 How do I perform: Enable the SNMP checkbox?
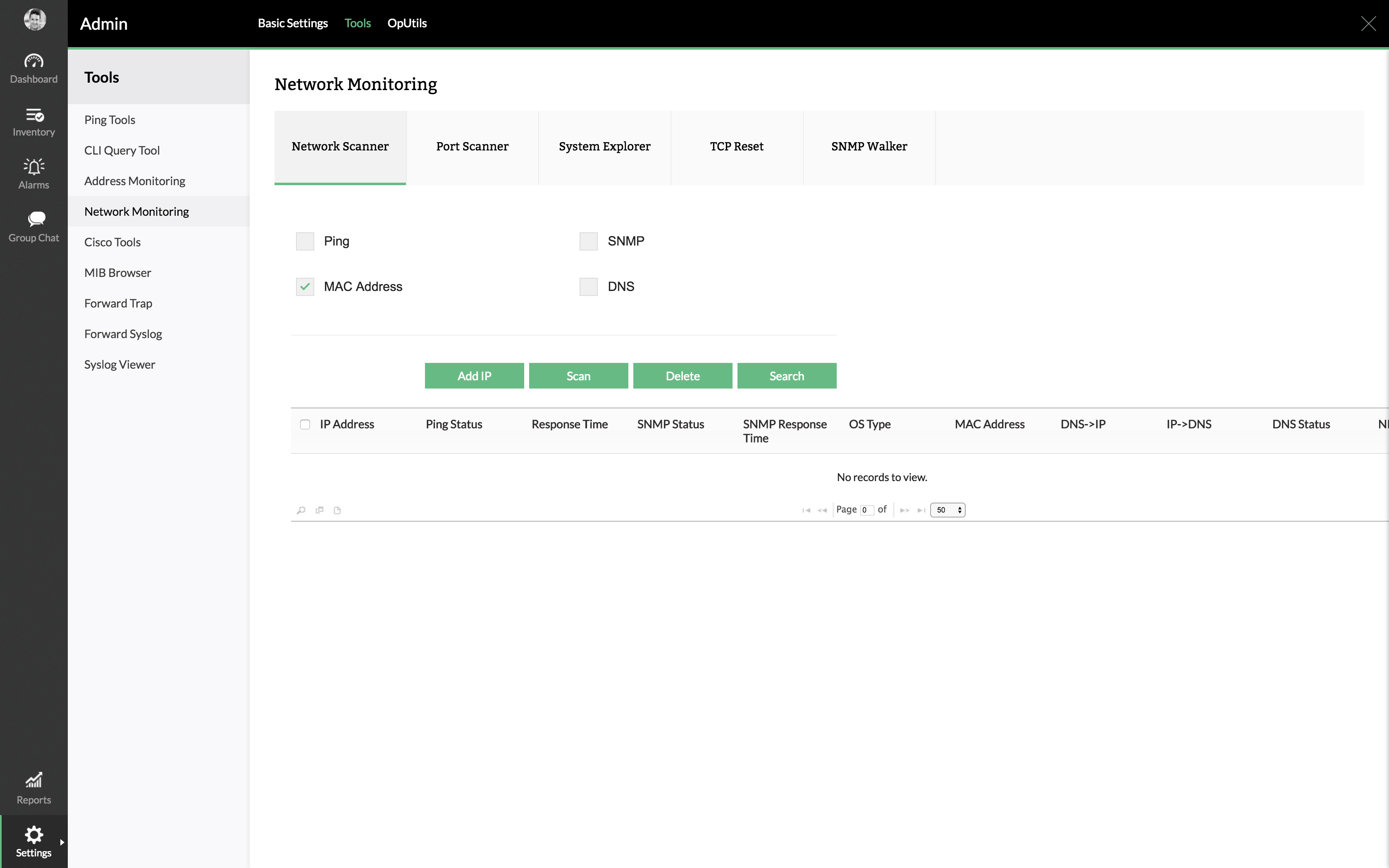(x=588, y=241)
